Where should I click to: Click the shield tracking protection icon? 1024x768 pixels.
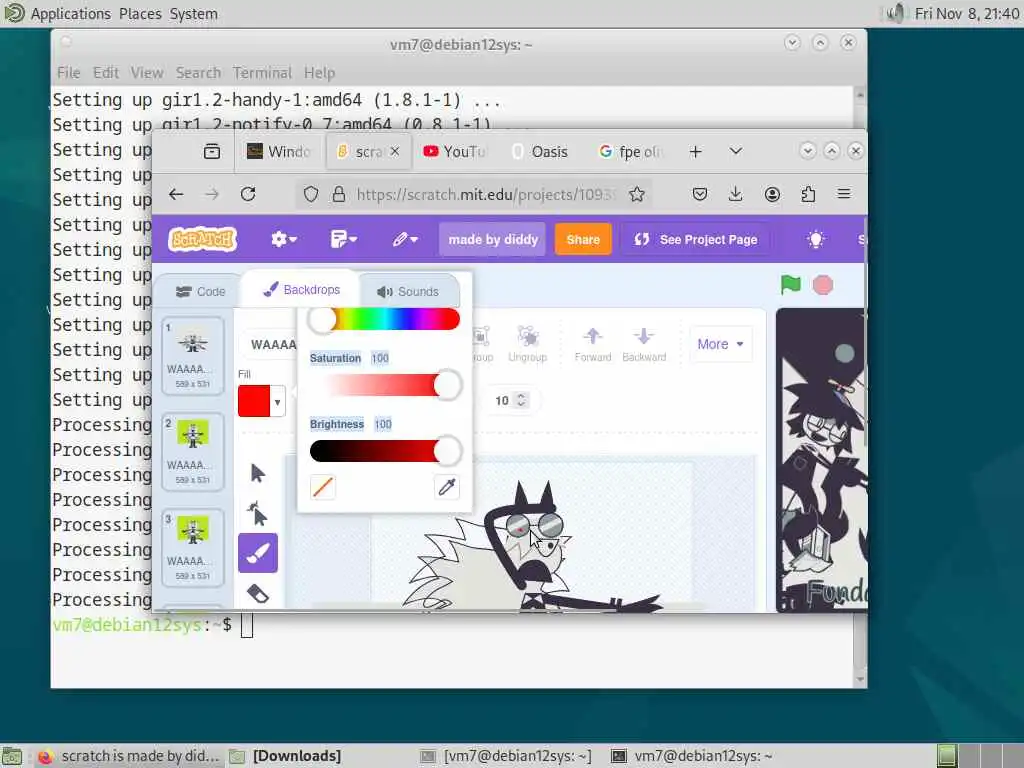click(x=311, y=194)
